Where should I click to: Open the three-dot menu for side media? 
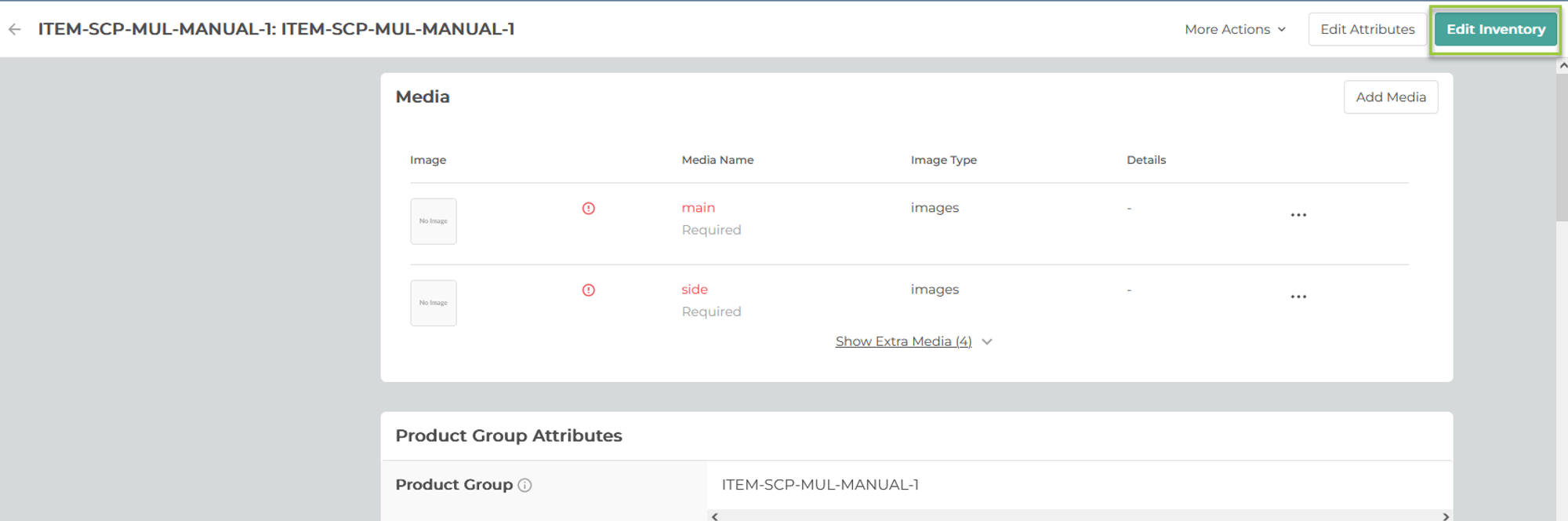(1298, 297)
